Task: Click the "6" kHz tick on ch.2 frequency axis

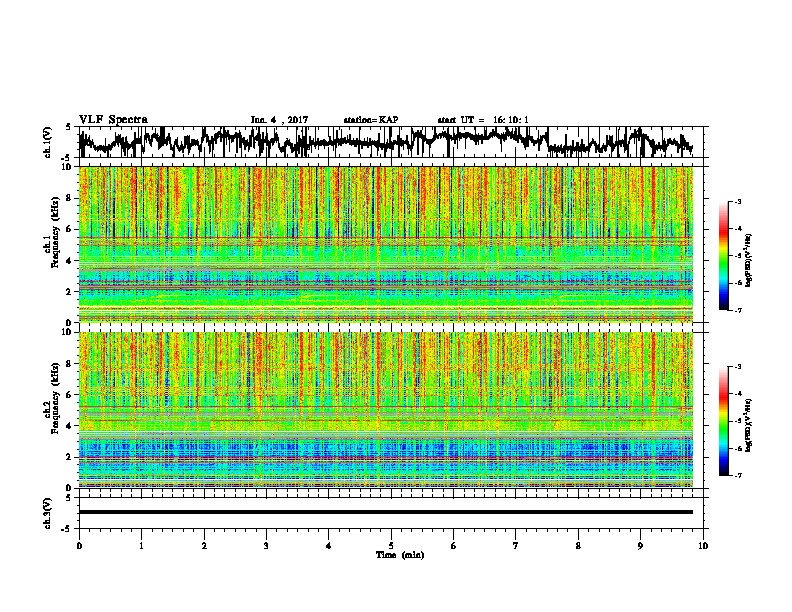Action: [70, 394]
